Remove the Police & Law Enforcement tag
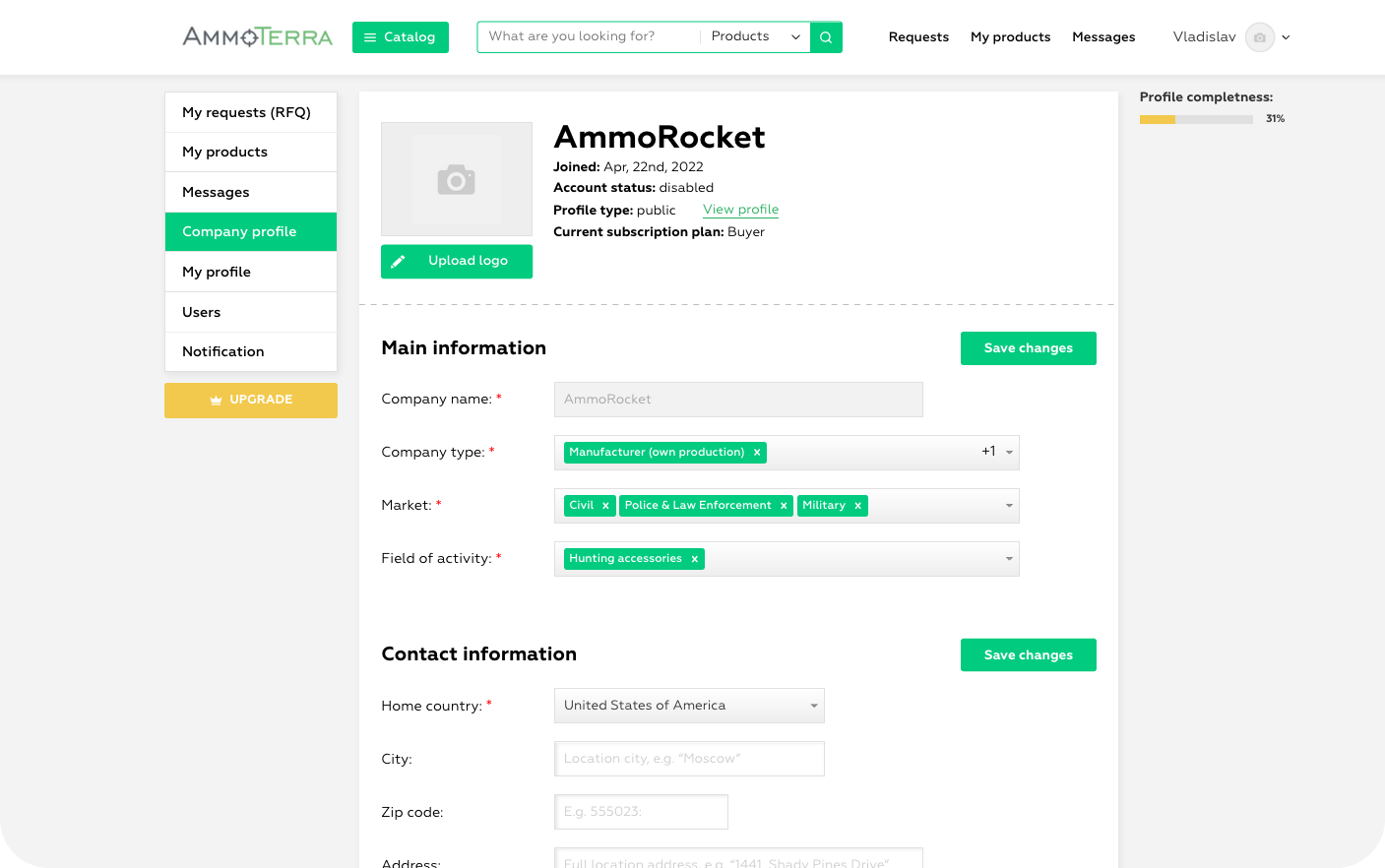 click(784, 506)
